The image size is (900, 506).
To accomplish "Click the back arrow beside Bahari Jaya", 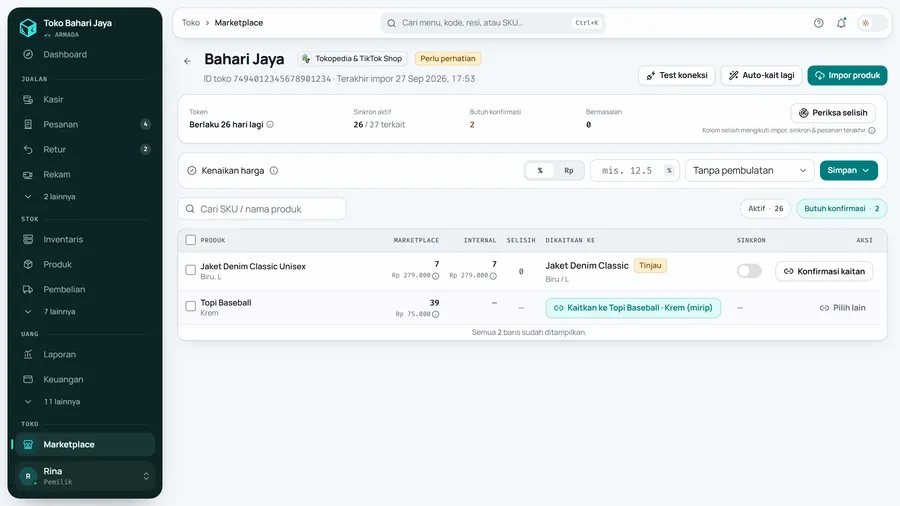I will click(188, 61).
